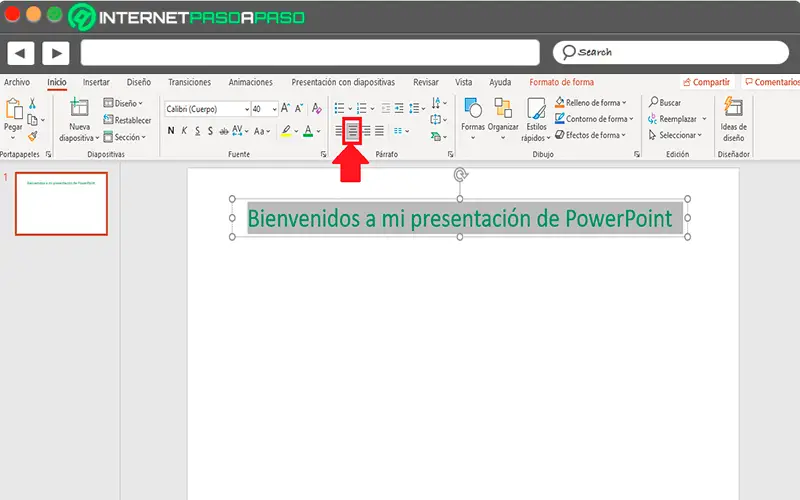Click the browser Search field
Screen dimensions: 800x500
(x=670, y=52)
